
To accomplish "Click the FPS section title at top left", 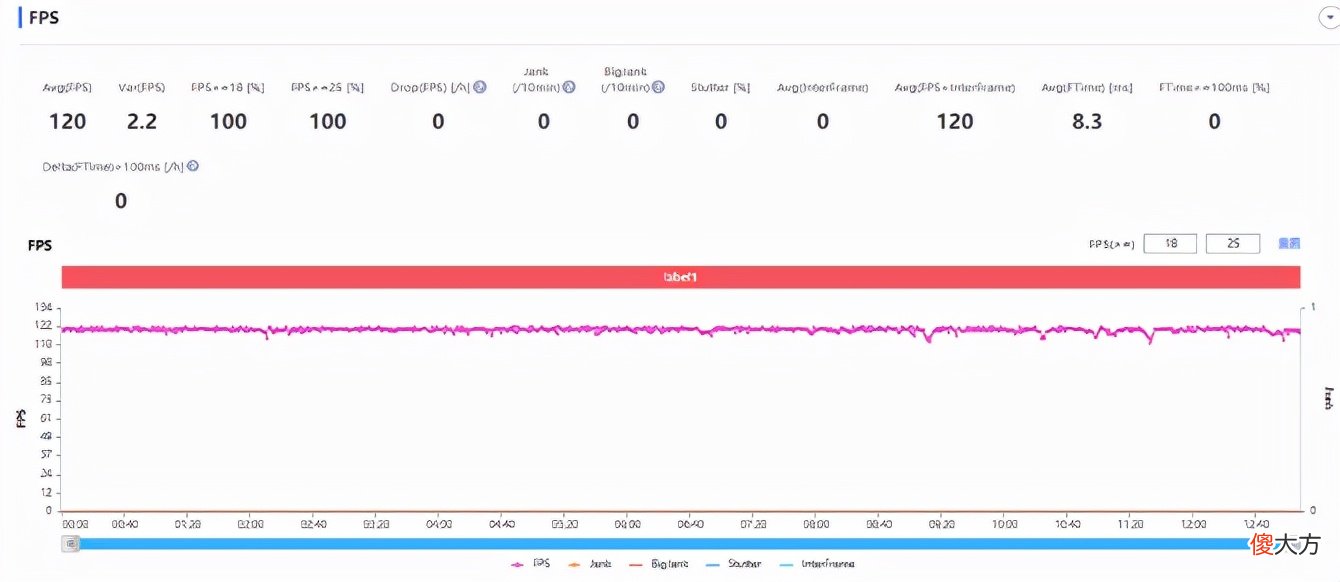I will tap(43, 18).
